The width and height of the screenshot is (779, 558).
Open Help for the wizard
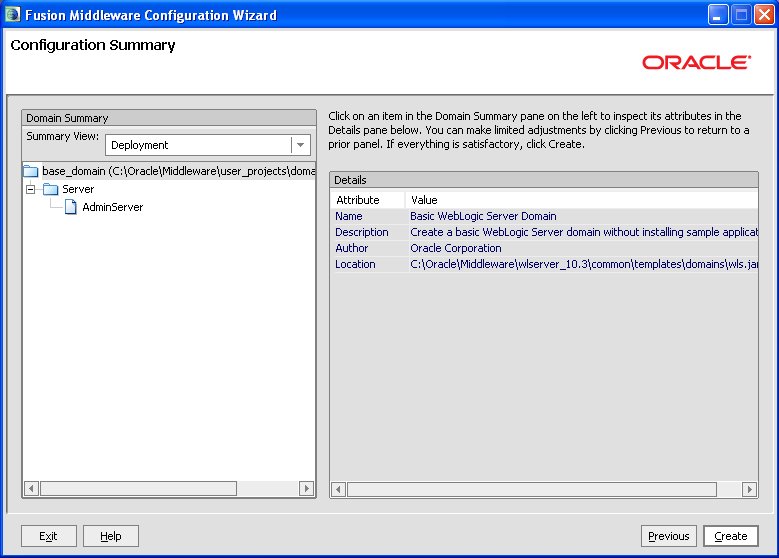pos(111,536)
